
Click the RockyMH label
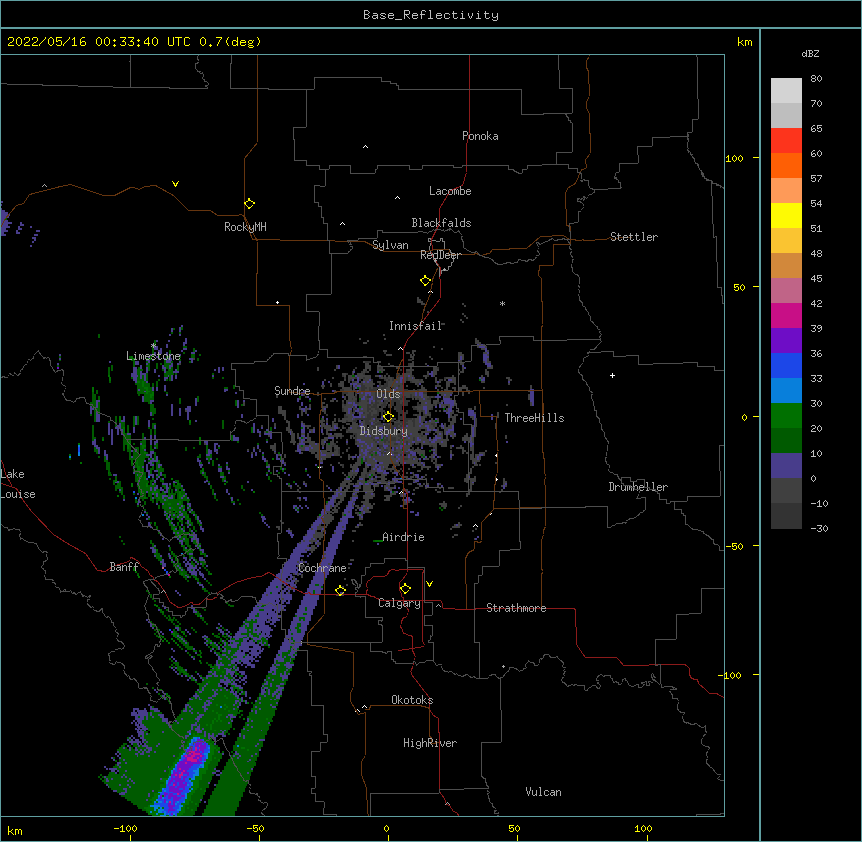245,227
